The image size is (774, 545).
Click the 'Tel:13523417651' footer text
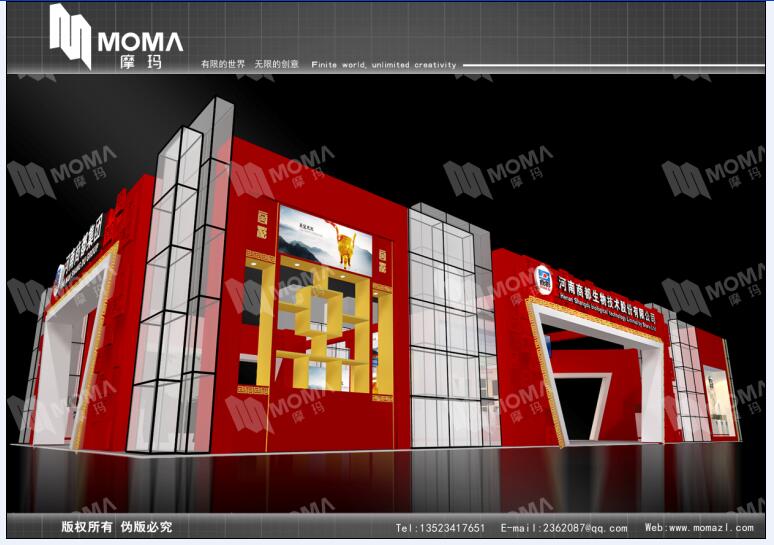[x=440, y=528]
